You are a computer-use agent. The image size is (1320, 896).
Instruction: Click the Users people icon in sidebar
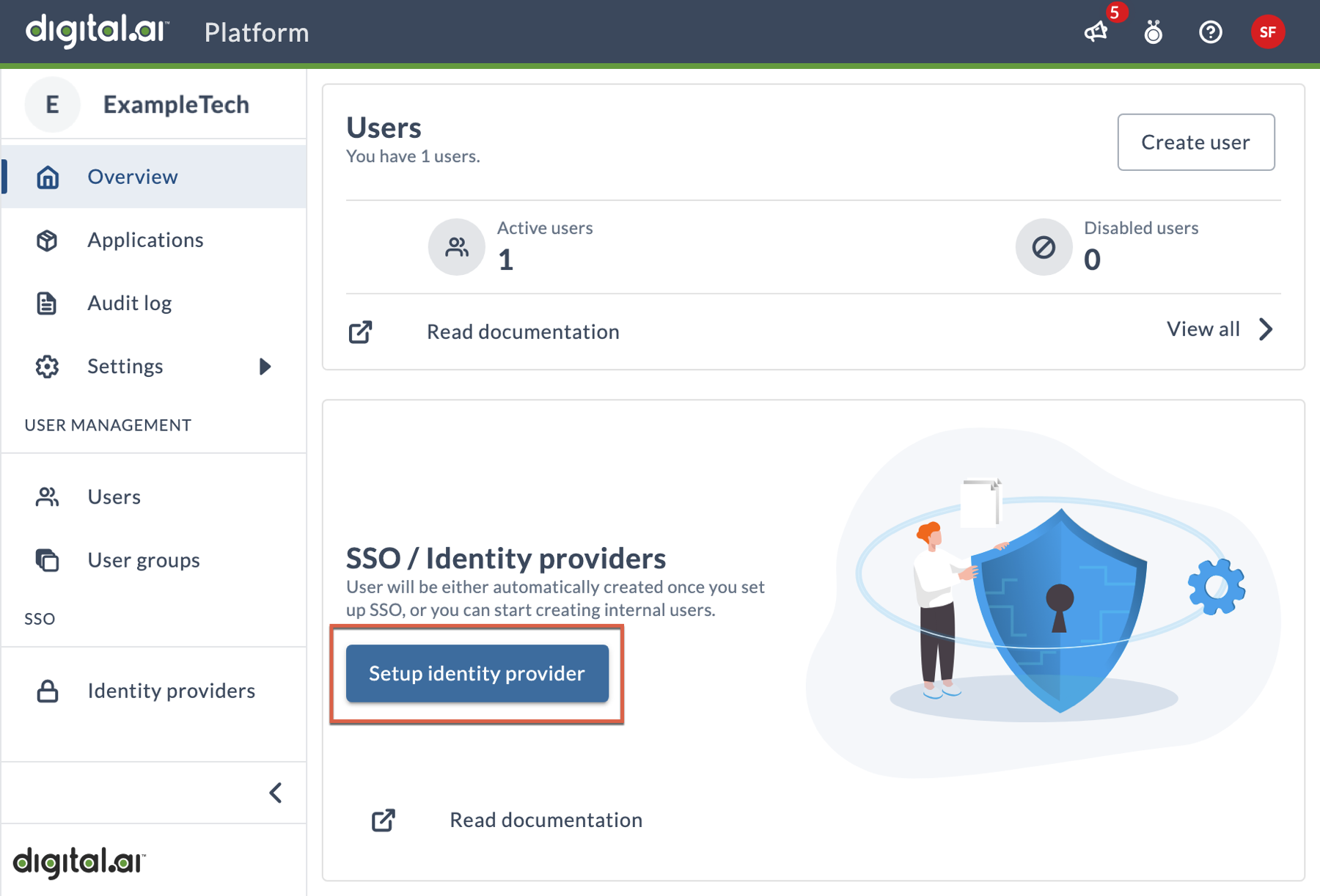pos(48,496)
